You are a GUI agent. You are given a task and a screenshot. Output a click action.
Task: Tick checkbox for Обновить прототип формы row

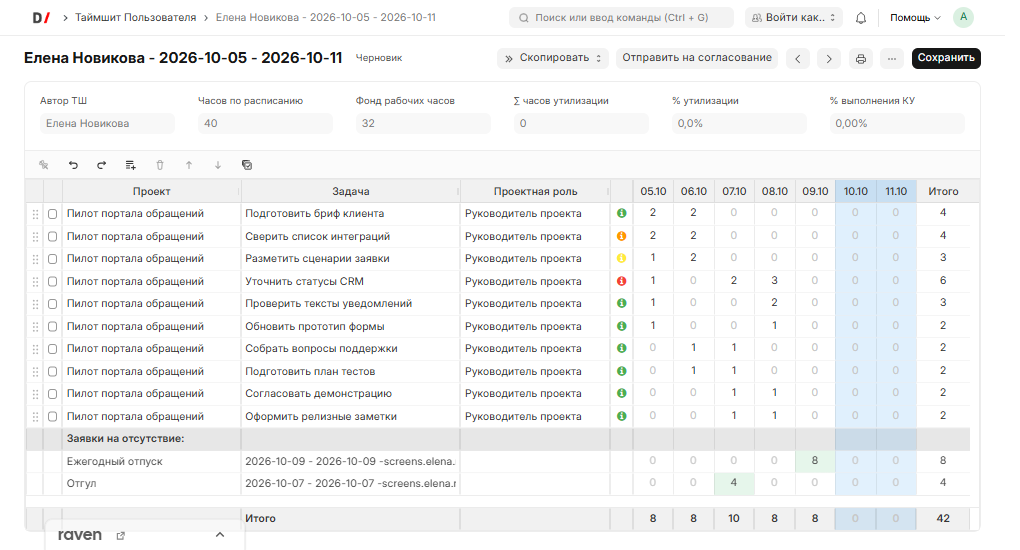[53, 327]
